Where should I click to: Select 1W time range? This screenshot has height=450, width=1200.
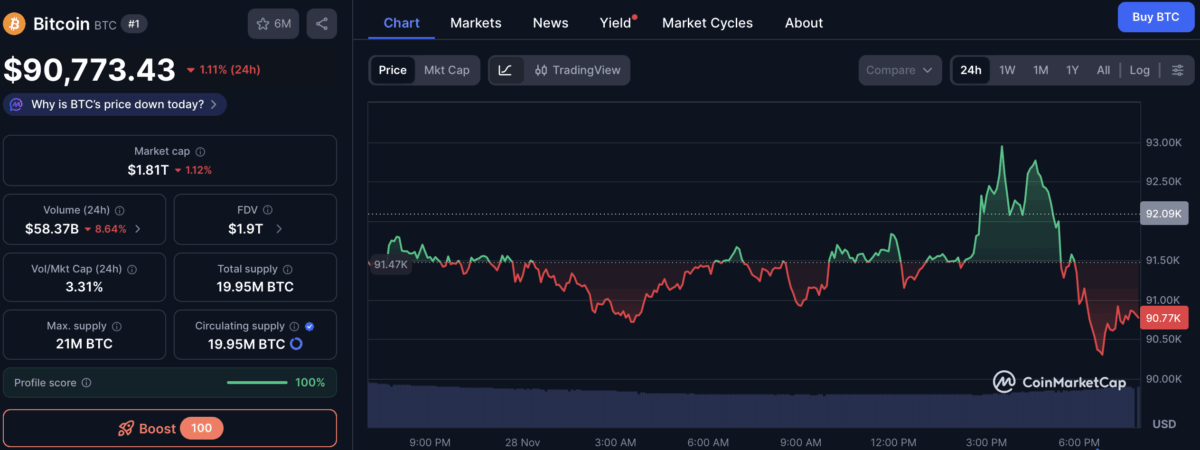(x=1007, y=70)
